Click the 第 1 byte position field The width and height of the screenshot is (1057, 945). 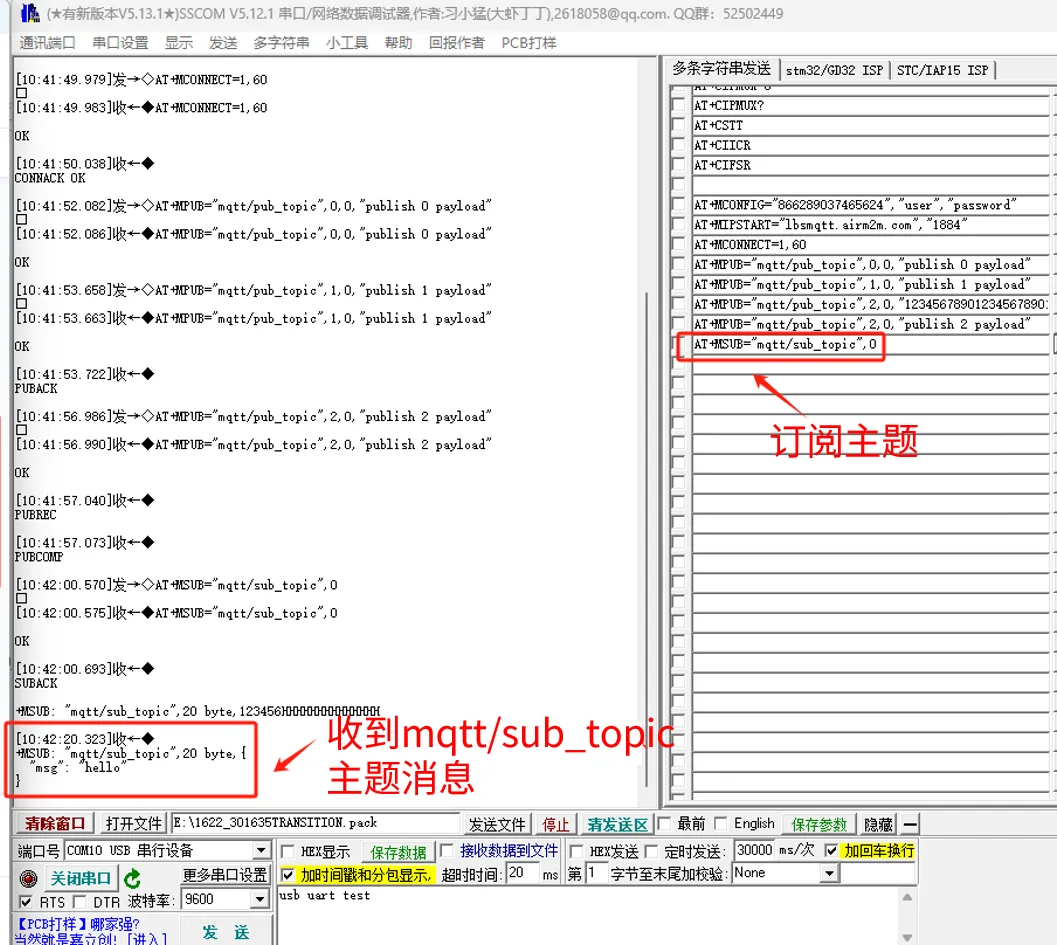tap(595, 873)
